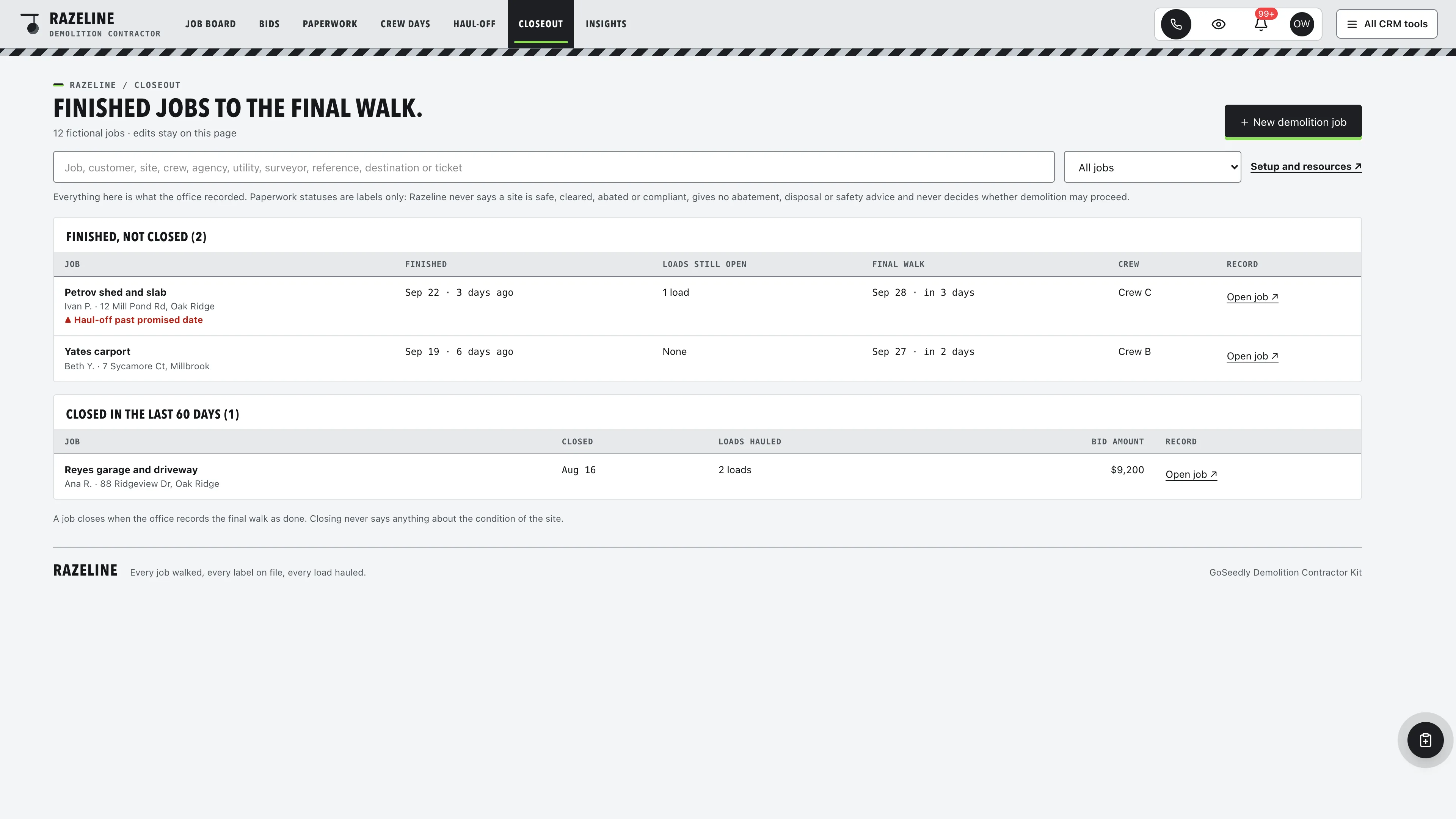Click the 2 loads cell
The height and width of the screenshot is (819, 1456).
click(735, 470)
